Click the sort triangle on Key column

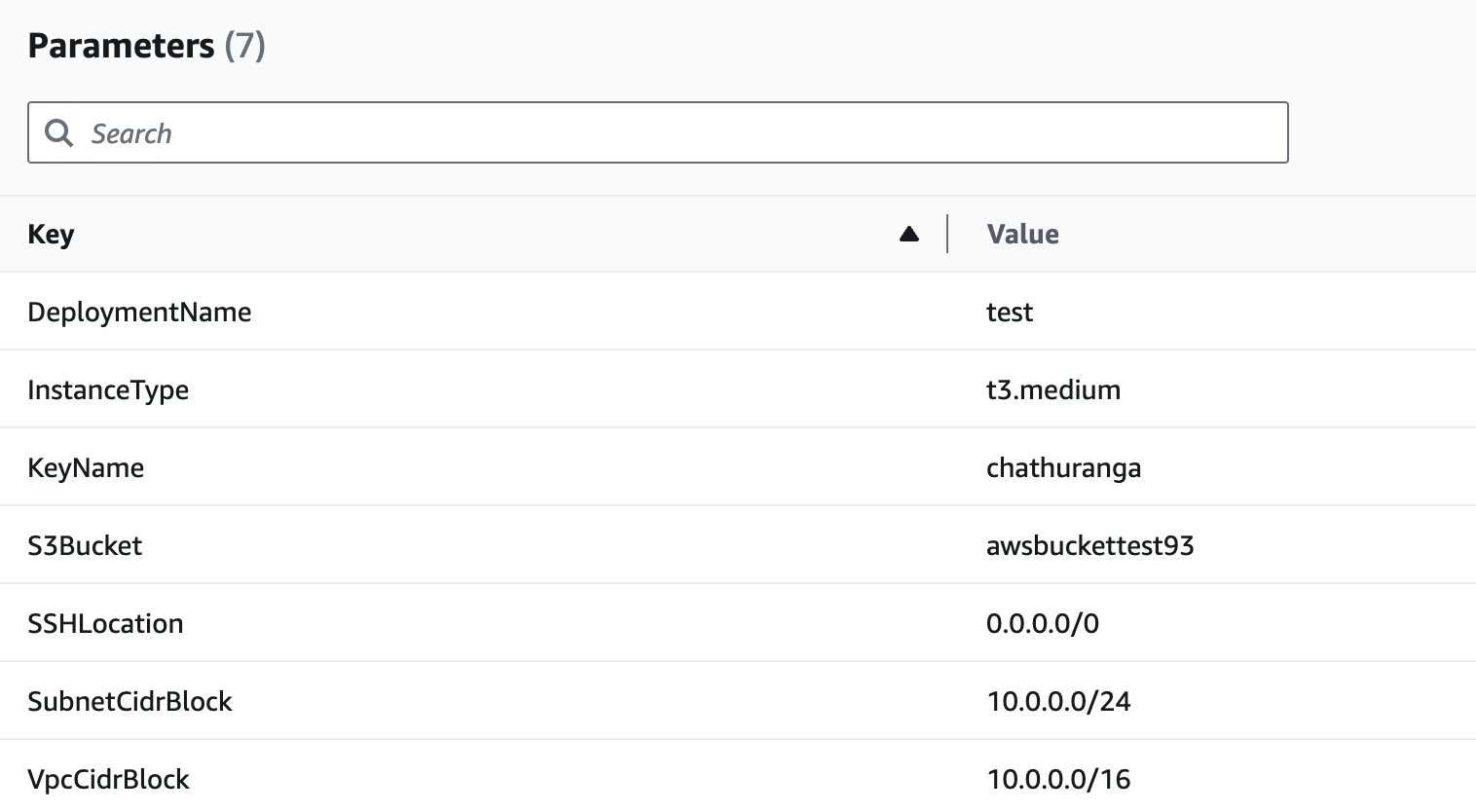click(x=908, y=234)
